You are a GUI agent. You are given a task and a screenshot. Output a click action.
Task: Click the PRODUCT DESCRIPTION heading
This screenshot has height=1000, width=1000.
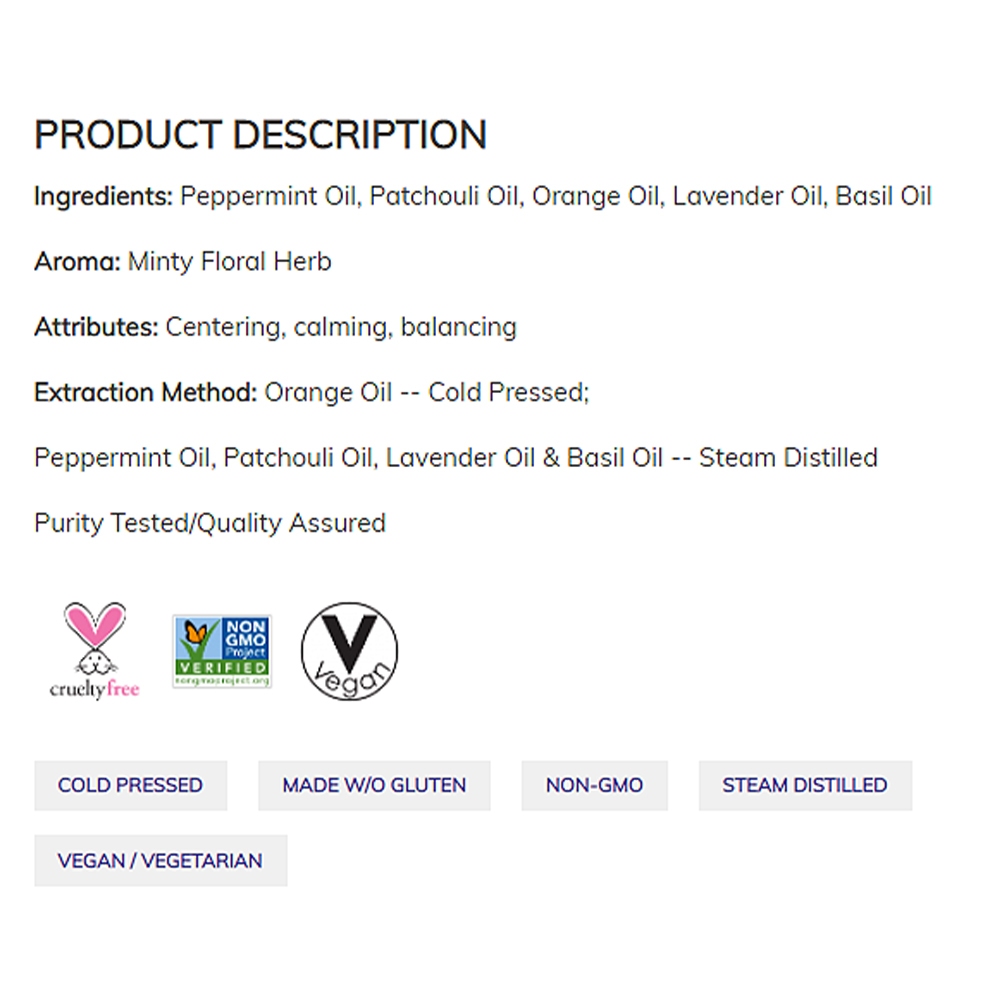[x=260, y=135]
